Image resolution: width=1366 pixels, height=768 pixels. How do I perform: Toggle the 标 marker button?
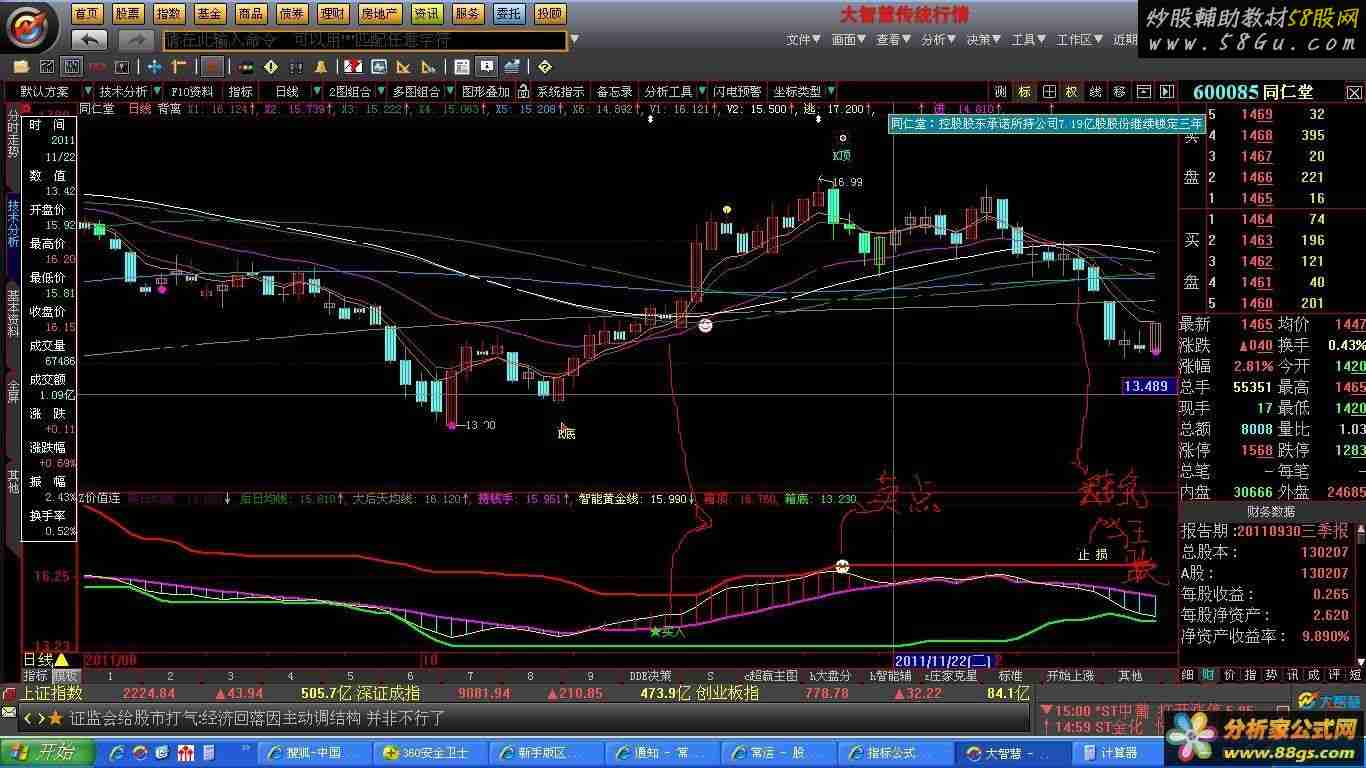[1024, 91]
